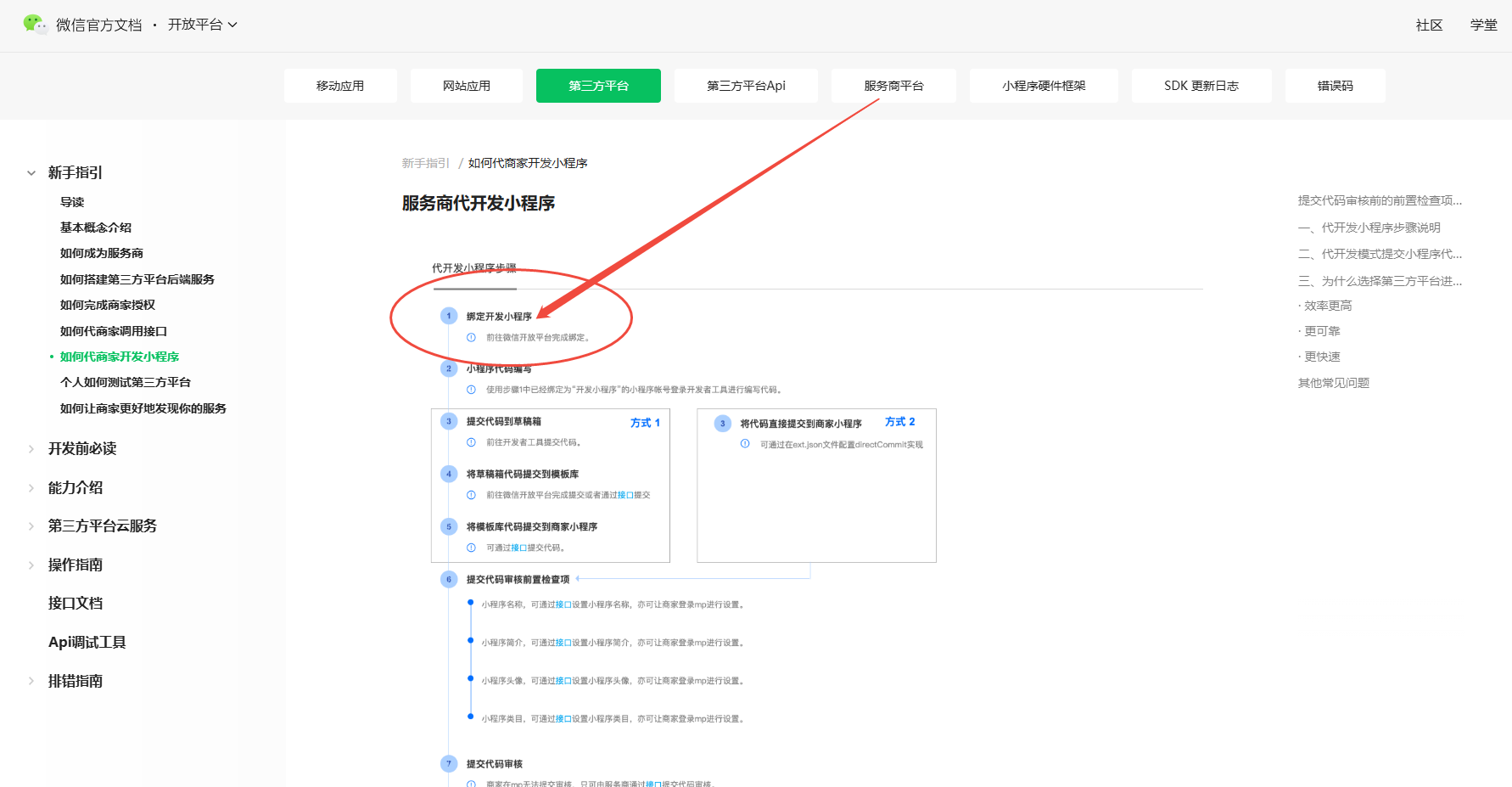Image resolution: width=1512 pixels, height=787 pixels.
Task: Open the 开放平台 dropdown
Action: [x=202, y=25]
